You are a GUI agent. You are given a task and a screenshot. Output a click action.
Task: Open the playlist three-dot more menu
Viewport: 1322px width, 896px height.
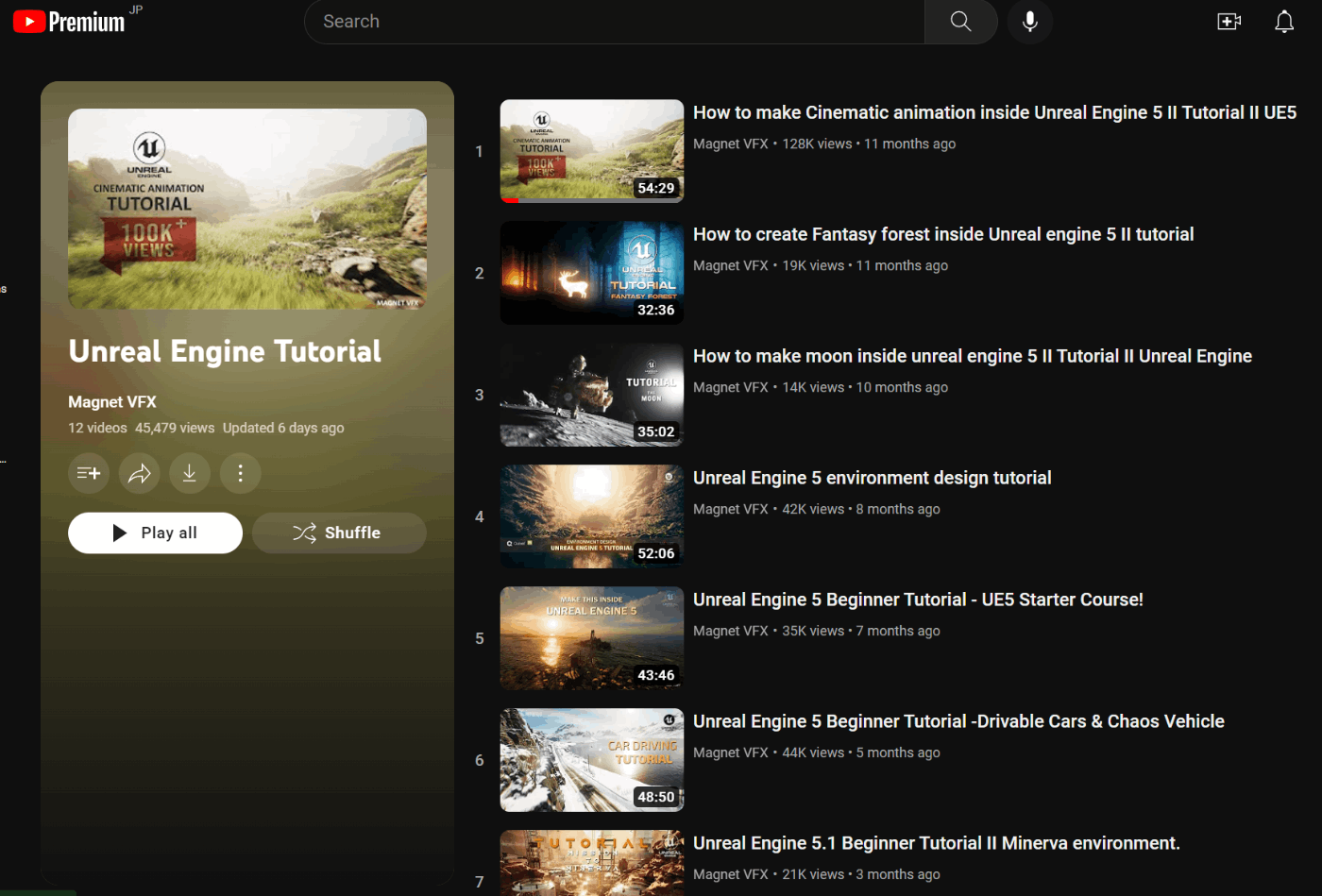tap(241, 473)
